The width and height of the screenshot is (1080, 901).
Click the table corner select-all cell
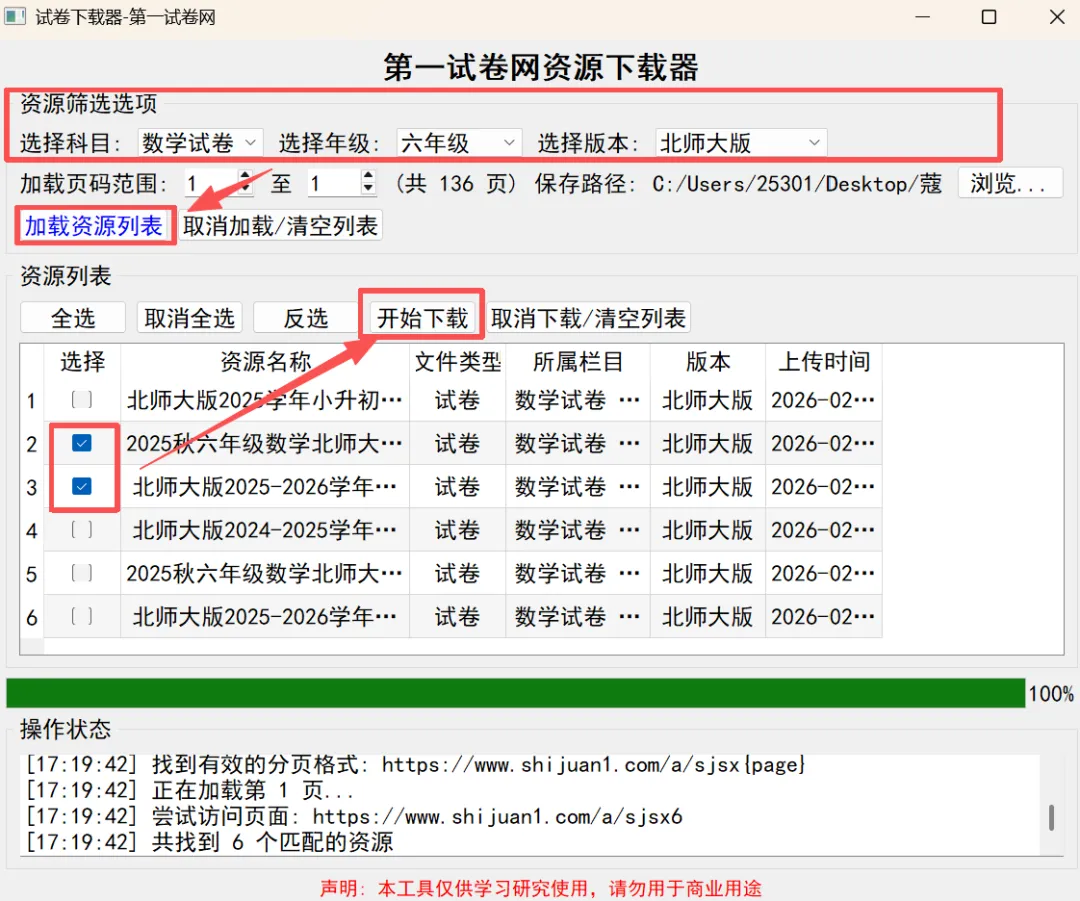tap(32, 362)
